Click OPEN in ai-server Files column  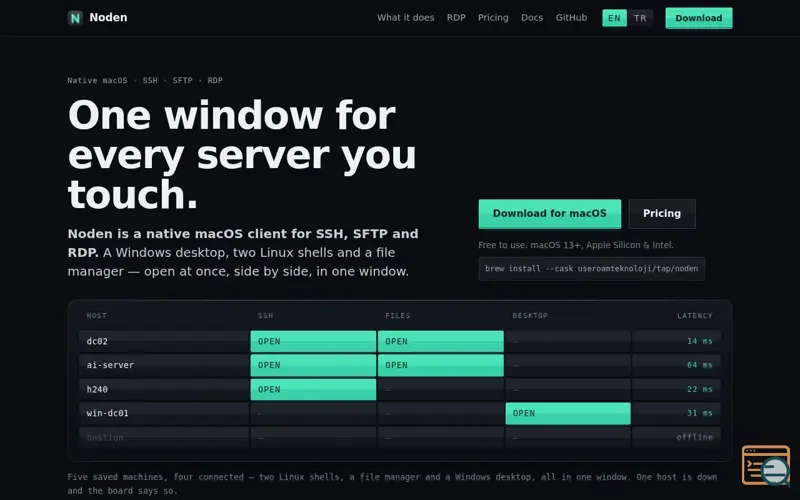click(x=440, y=365)
